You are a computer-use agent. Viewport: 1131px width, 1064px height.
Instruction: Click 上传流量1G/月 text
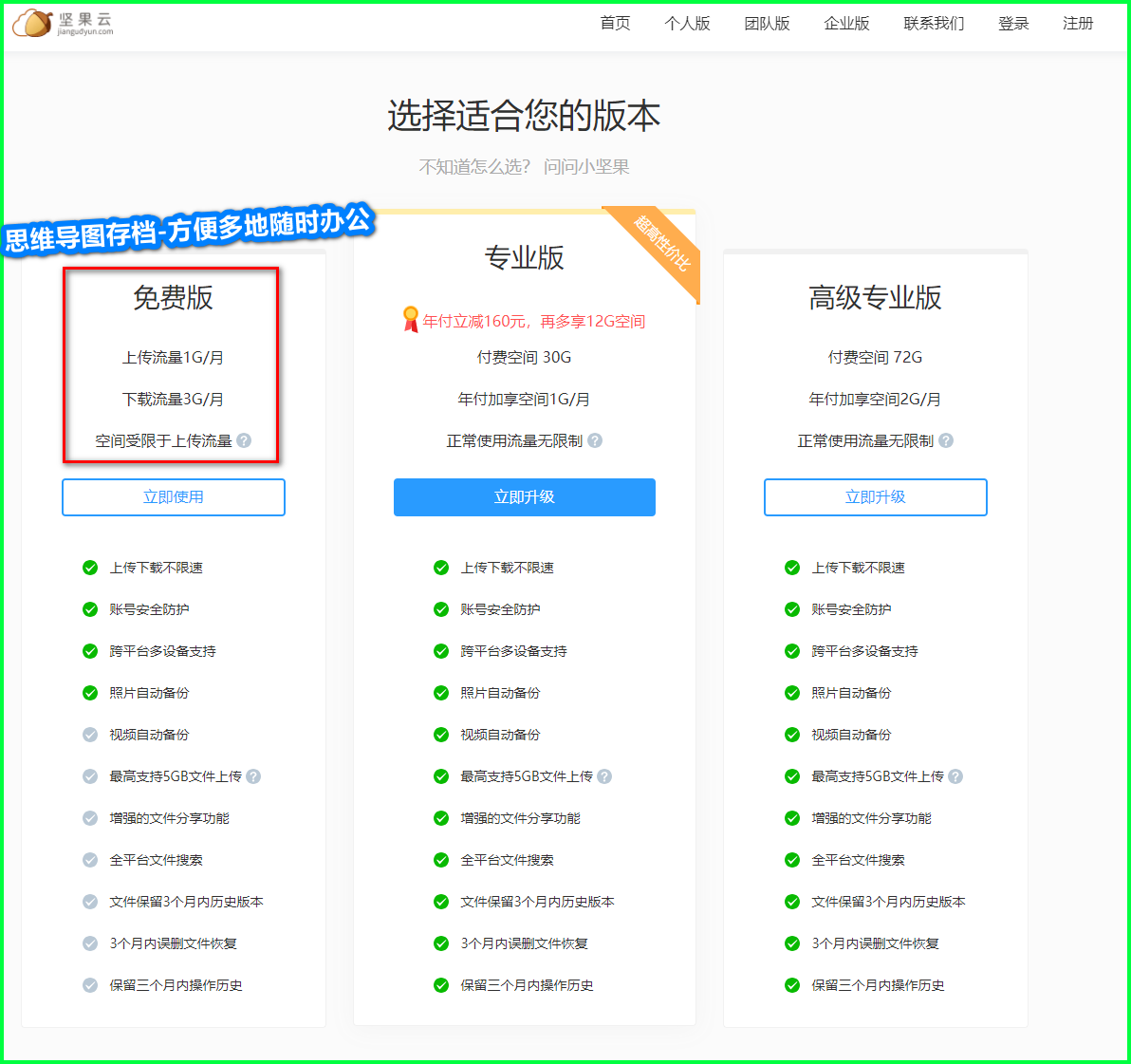pyautogui.click(x=173, y=357)
